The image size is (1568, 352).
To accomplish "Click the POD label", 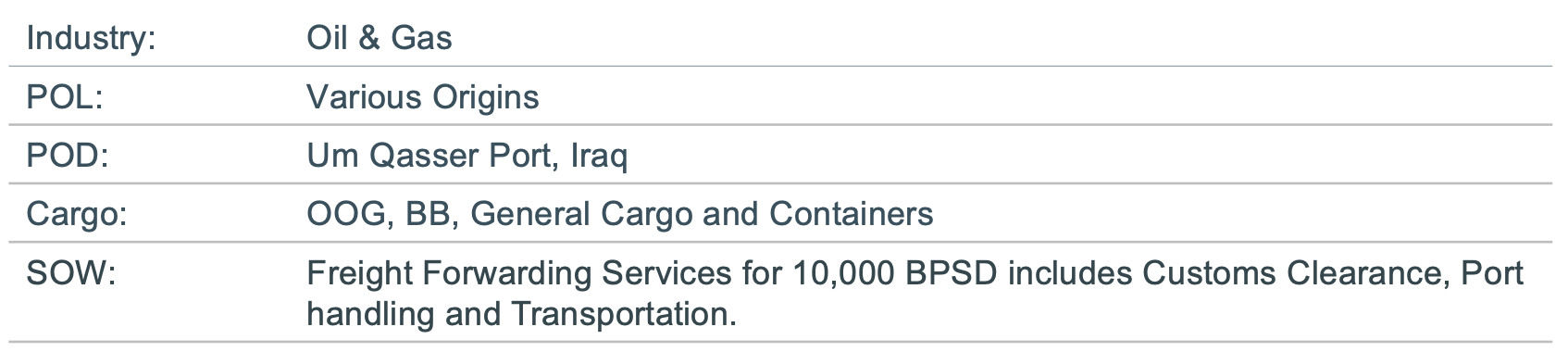I will [68, 156].
